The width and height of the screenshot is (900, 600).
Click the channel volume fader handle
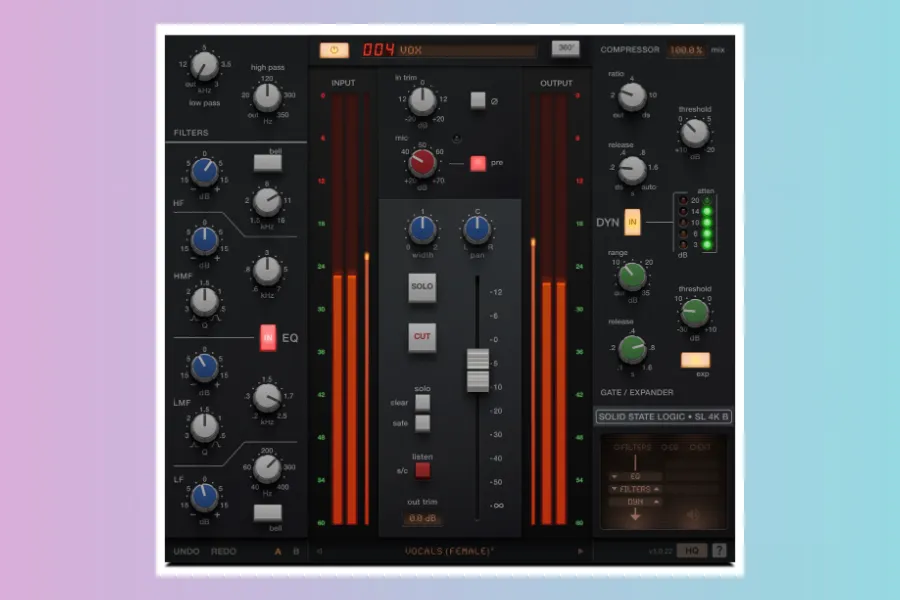point(478,370)
